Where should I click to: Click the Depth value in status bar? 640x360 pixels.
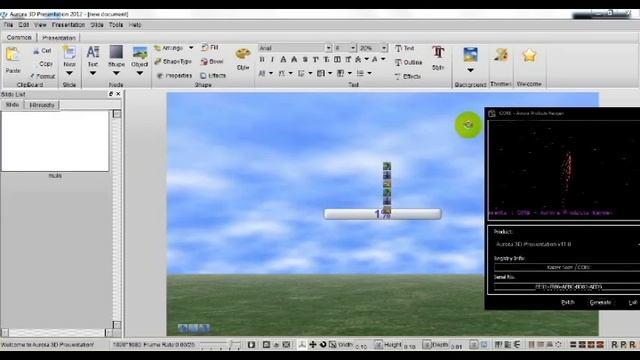click(x=456, y=347)
